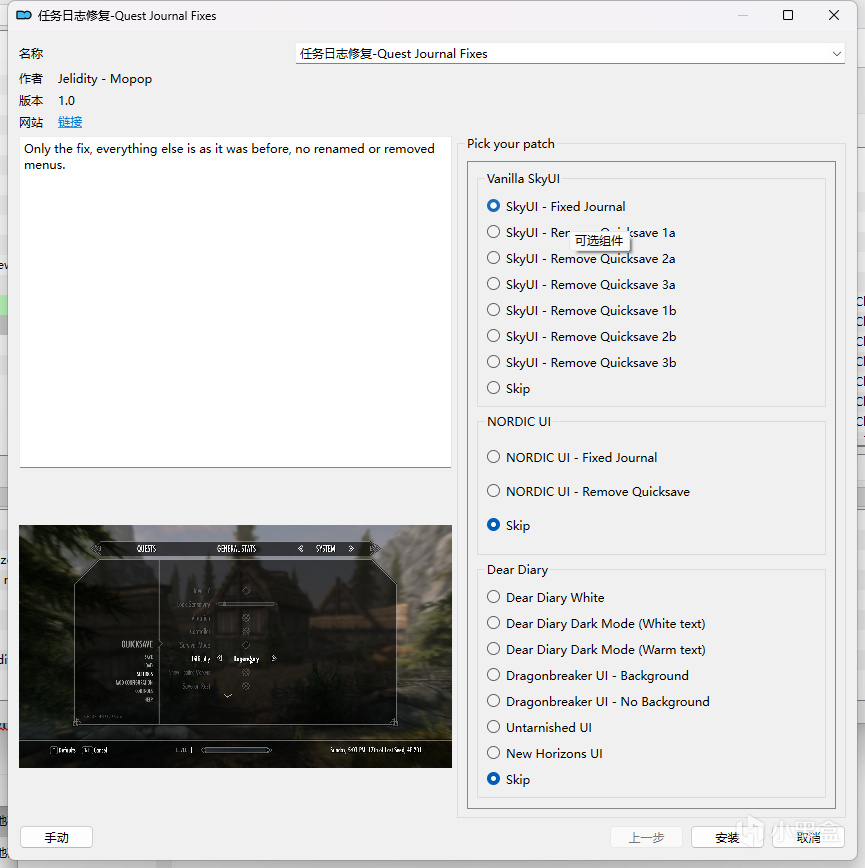Click the 手动 manual button
865x868 pixels.
point(56,837)
